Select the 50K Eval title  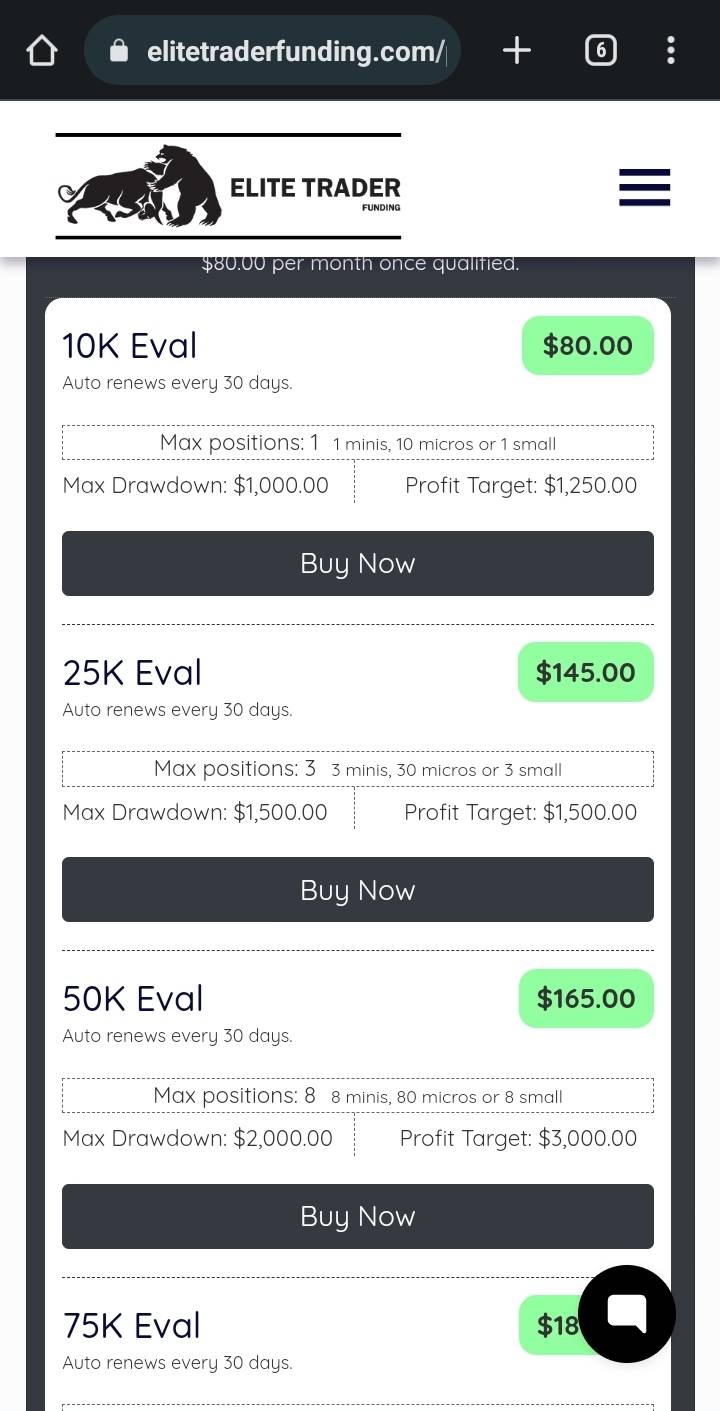[133, 999]
